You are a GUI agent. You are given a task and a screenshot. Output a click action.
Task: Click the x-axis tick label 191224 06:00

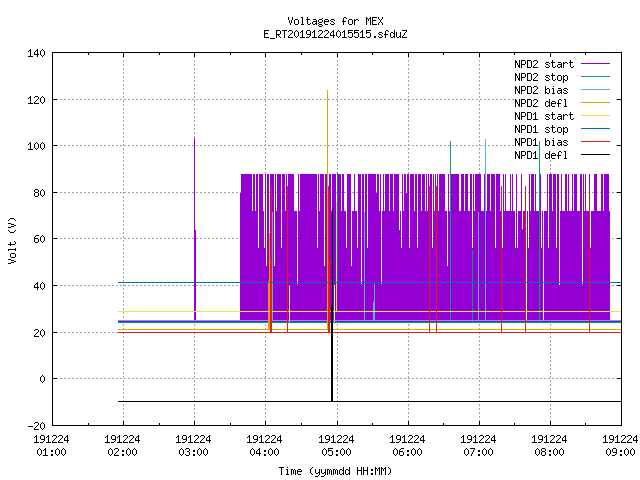click(407, 446)
